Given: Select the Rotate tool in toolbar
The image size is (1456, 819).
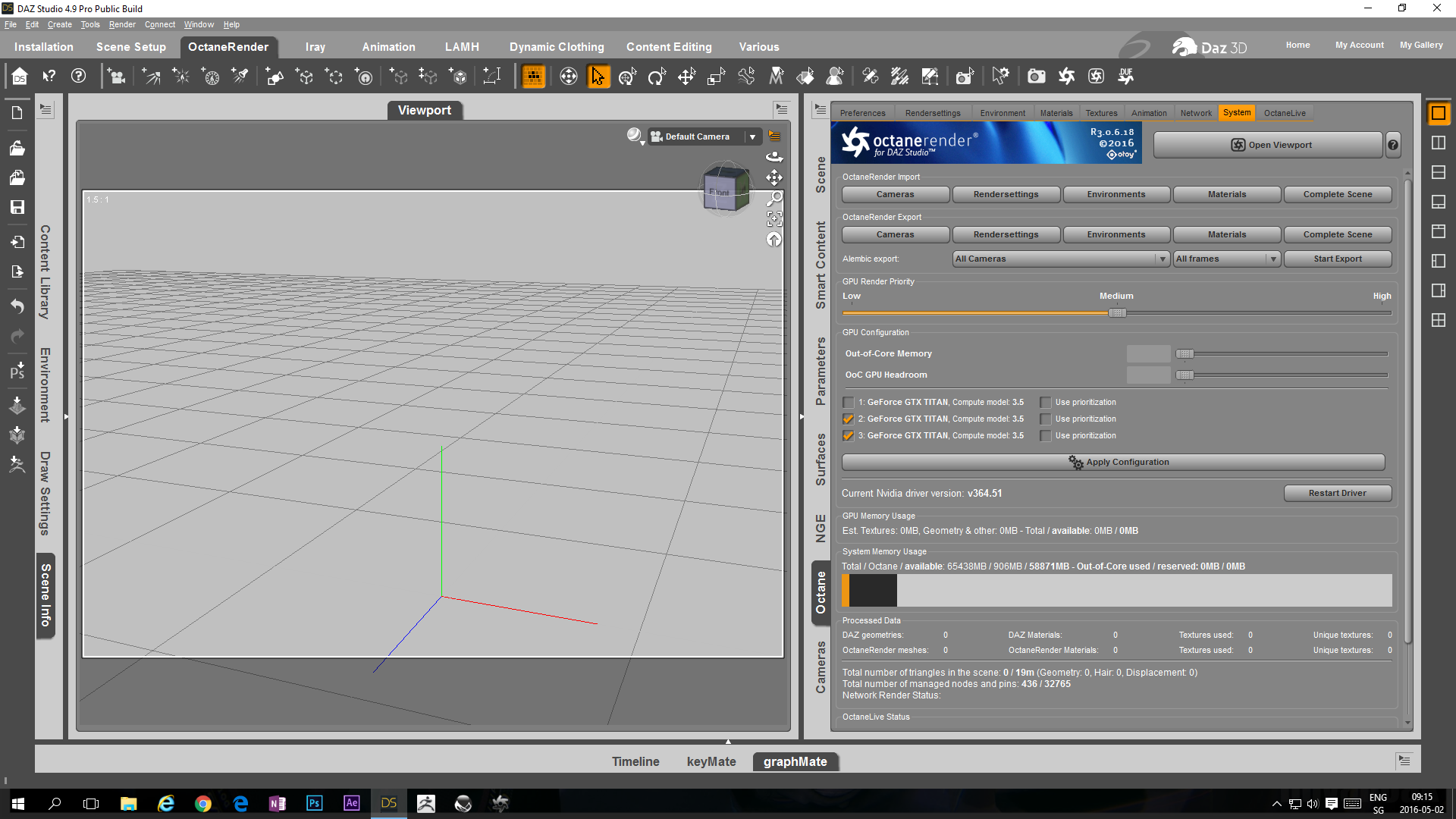Looking at the screenshot, I should tap(657, 77).
